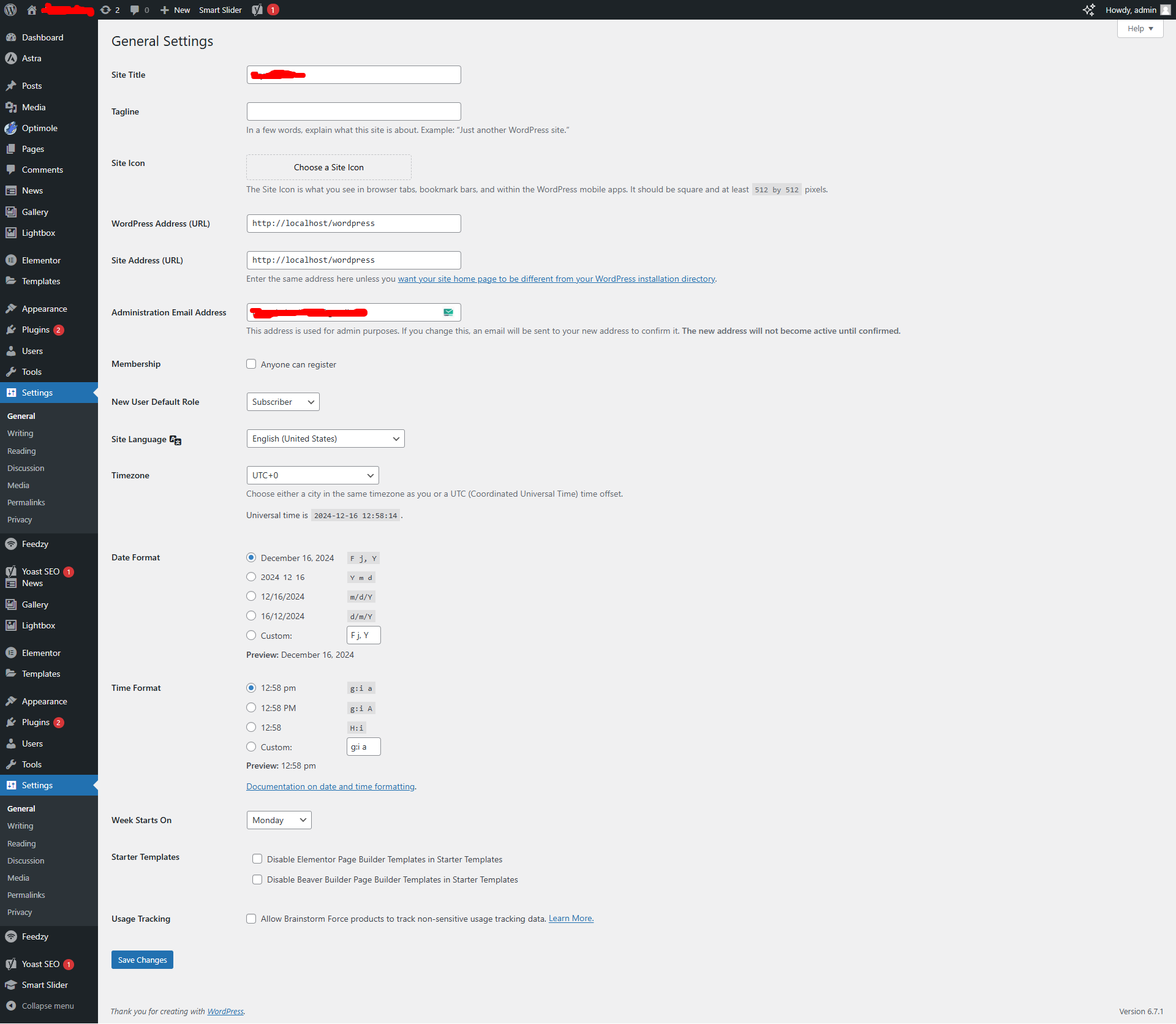Click the Save Changes button
The width and height of the screenshot is (1176, 1024).
tap(142, 960)
